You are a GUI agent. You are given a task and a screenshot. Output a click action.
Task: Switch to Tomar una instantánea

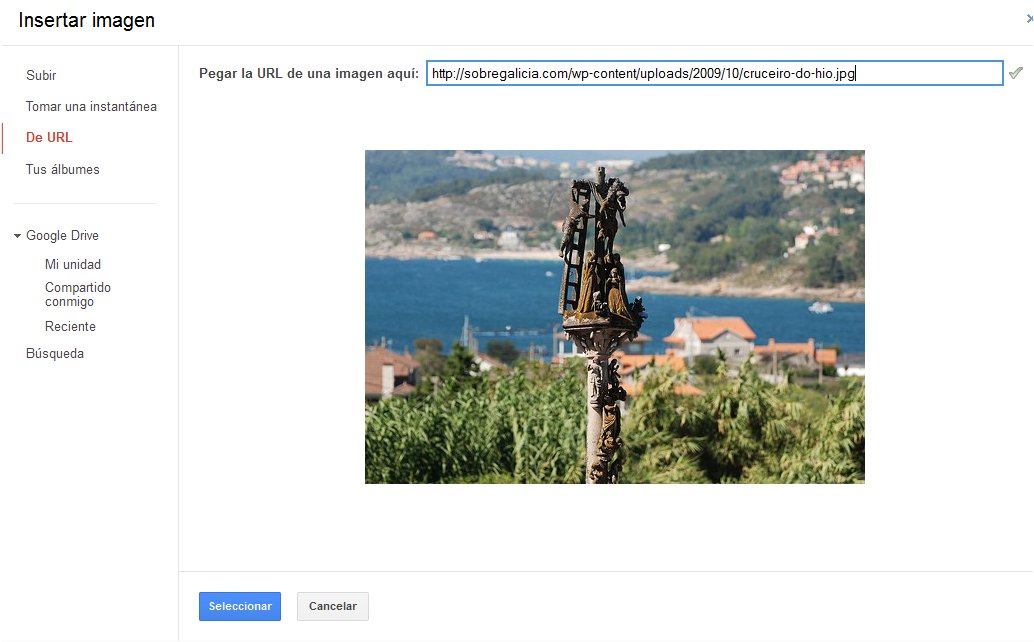[91, 106]
